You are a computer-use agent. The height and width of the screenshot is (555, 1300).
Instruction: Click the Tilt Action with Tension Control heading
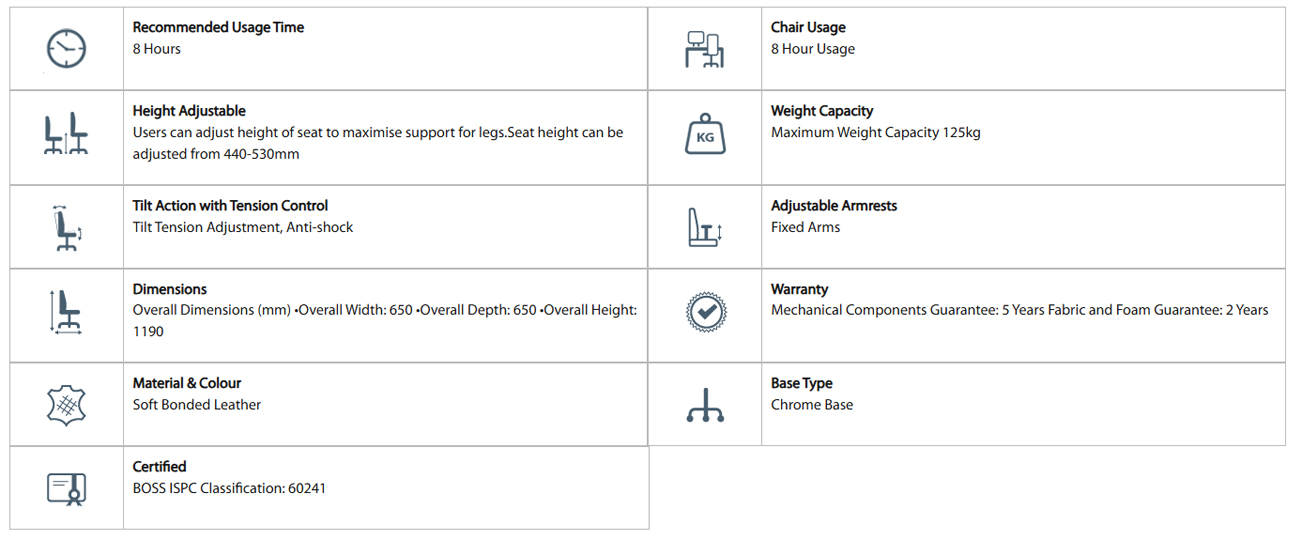(230, 206)
